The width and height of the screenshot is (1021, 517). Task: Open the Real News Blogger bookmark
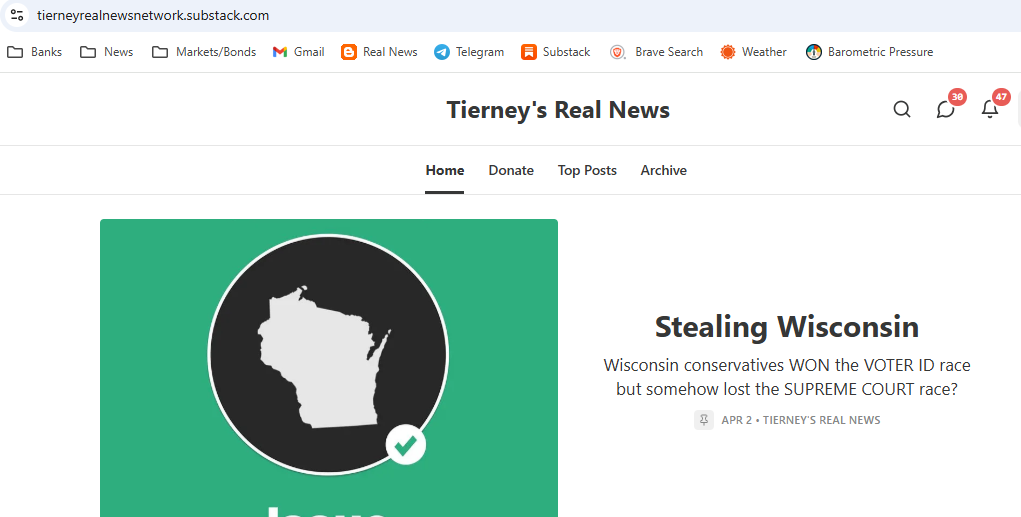pos(379,52)
